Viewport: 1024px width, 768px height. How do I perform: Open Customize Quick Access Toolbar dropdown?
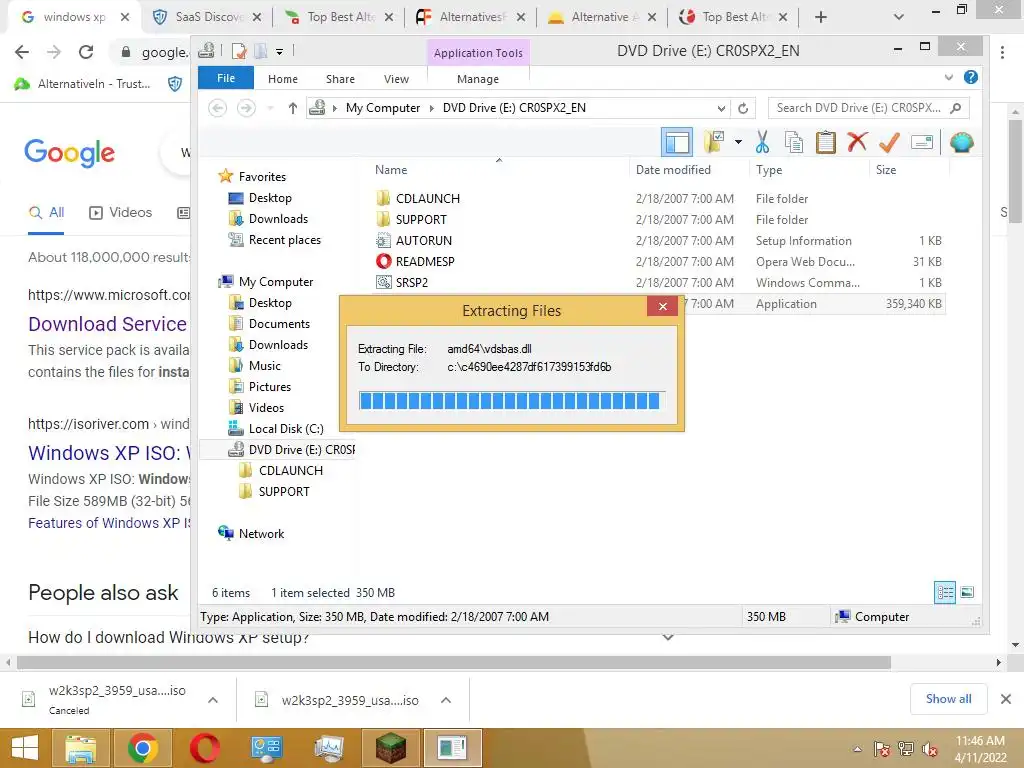point(280,51)
